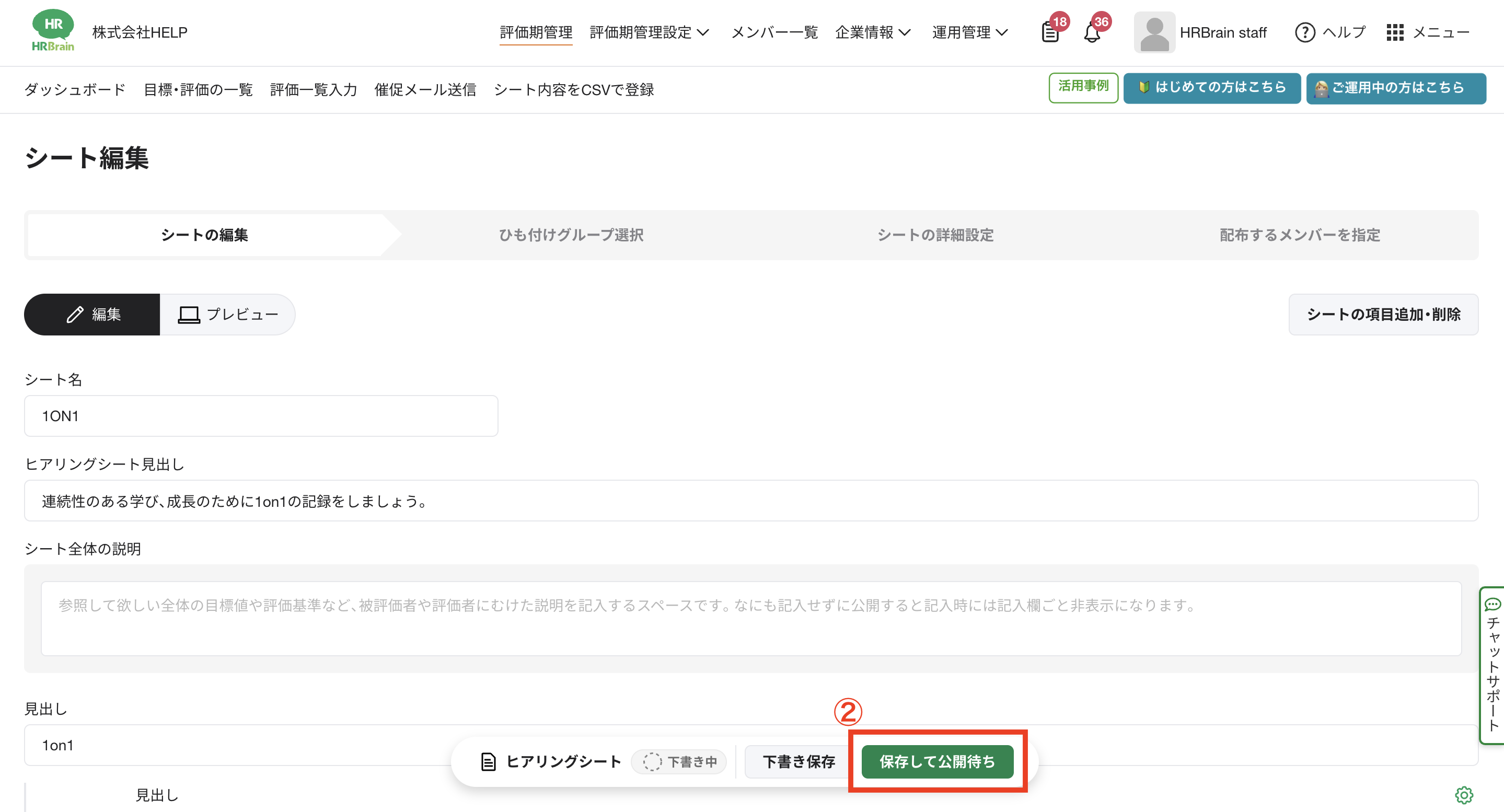
Task: Click the green gear settings icon
Action: pos(1464,794)
